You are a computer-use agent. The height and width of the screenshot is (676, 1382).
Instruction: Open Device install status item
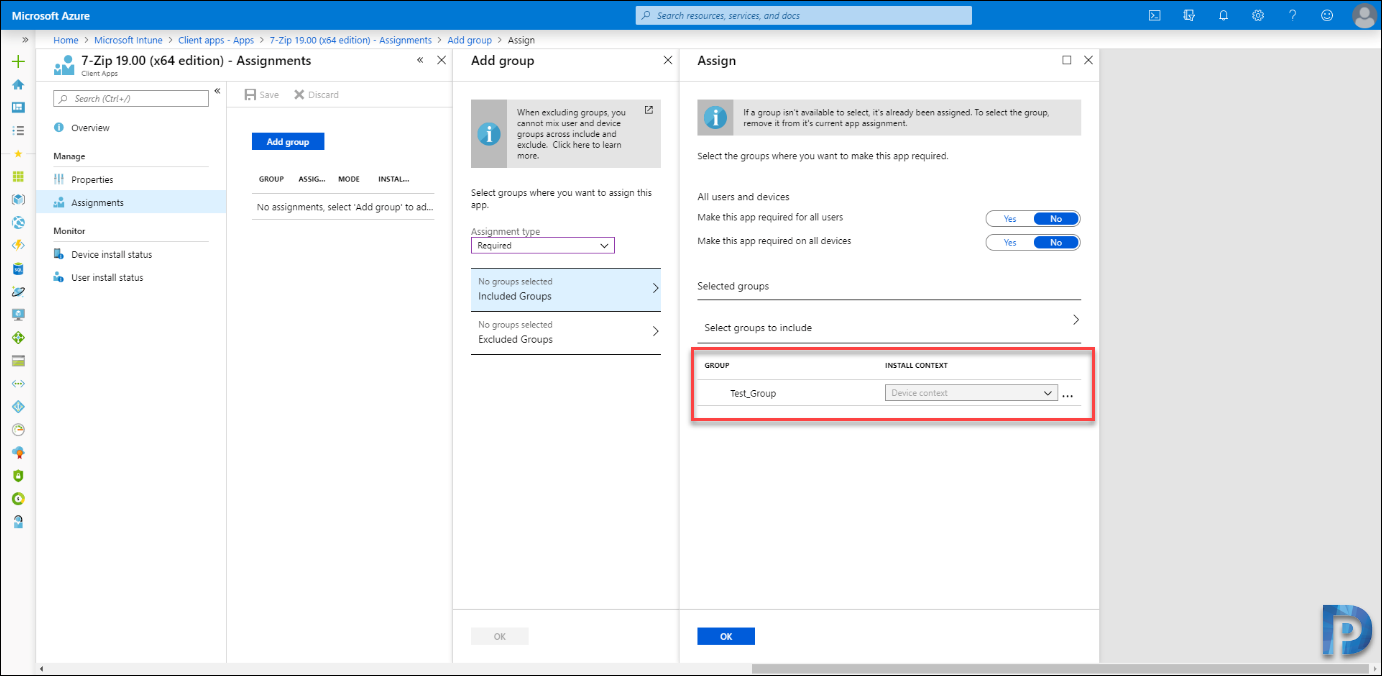pos(111,255)
